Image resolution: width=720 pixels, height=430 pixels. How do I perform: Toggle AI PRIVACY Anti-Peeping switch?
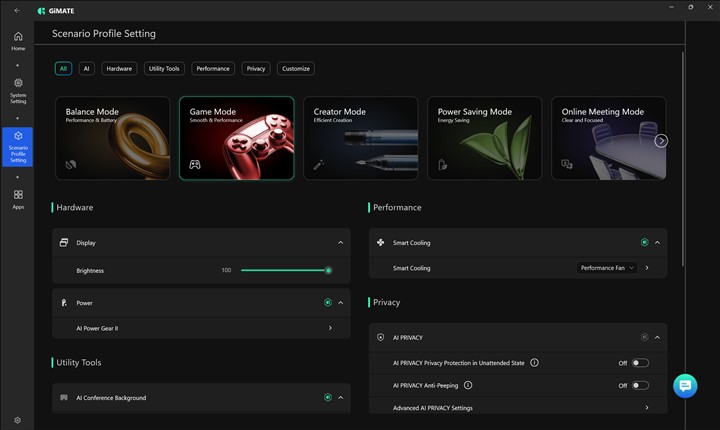(639, 385)
